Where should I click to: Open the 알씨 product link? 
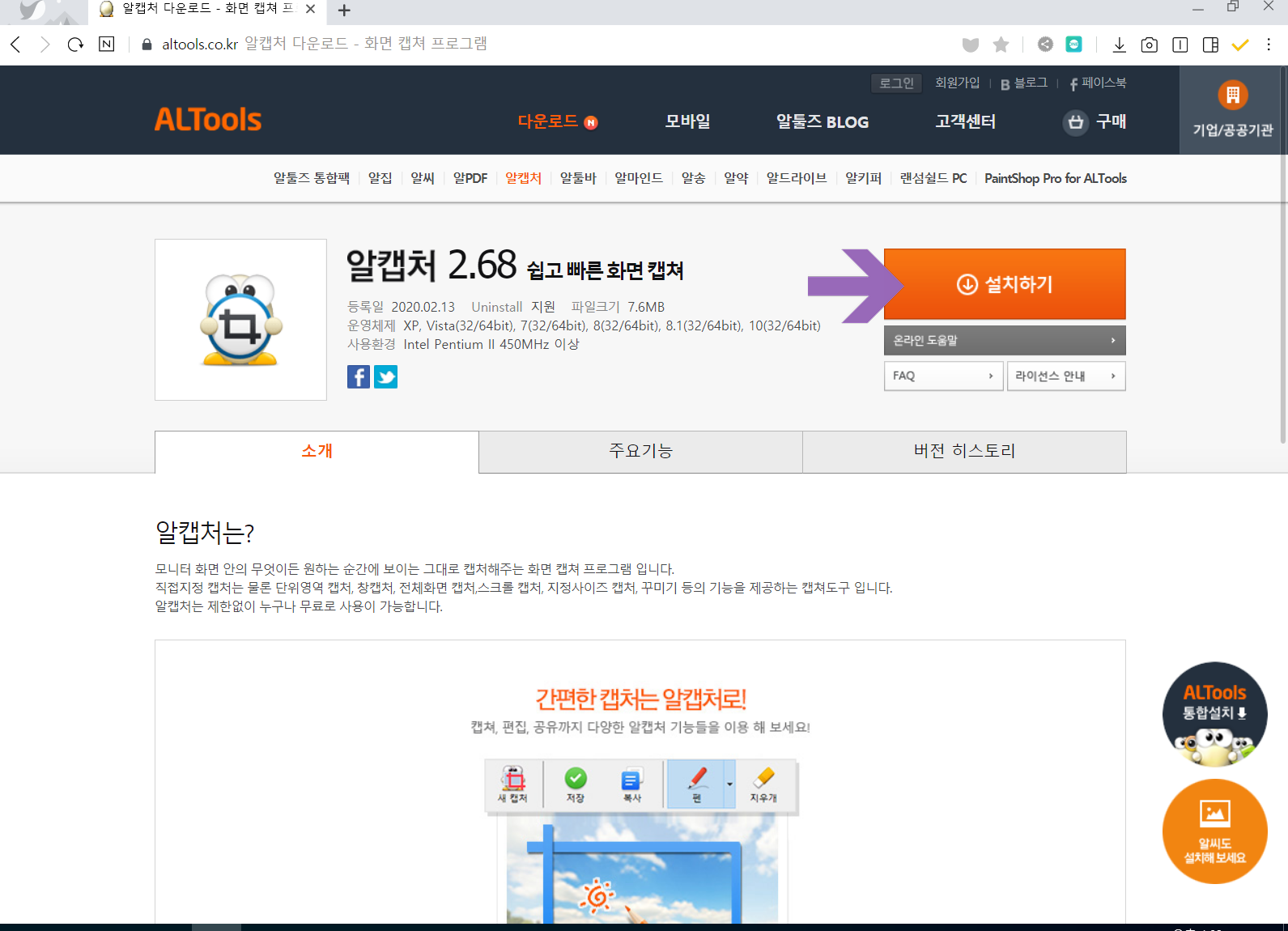tap(423, 178)
